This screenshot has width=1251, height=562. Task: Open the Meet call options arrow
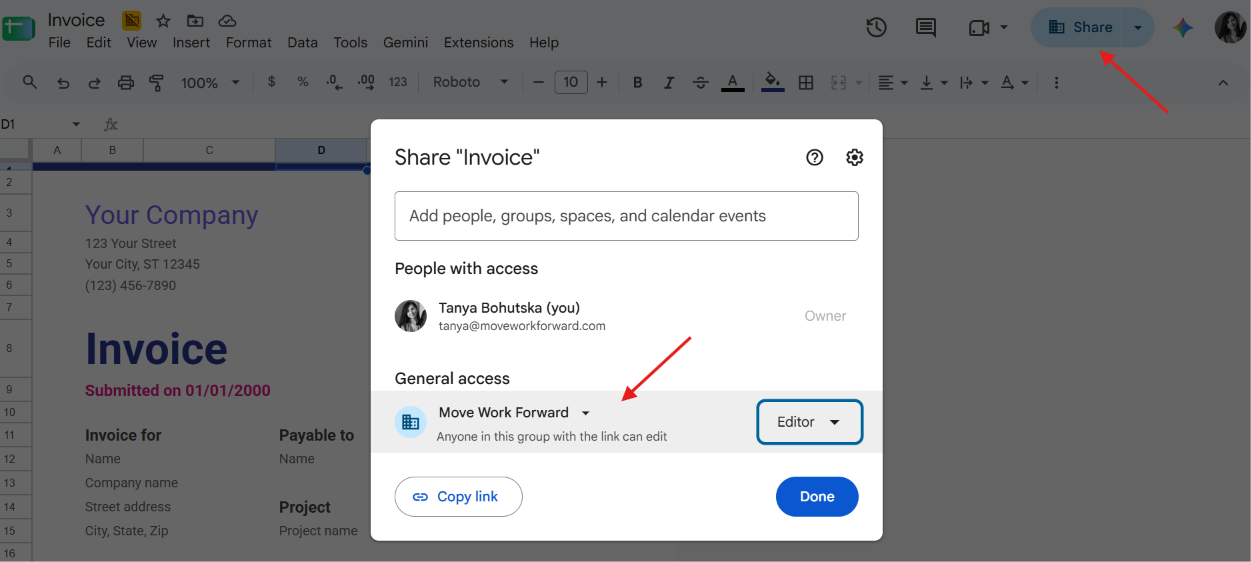(x=1004, y=28)
